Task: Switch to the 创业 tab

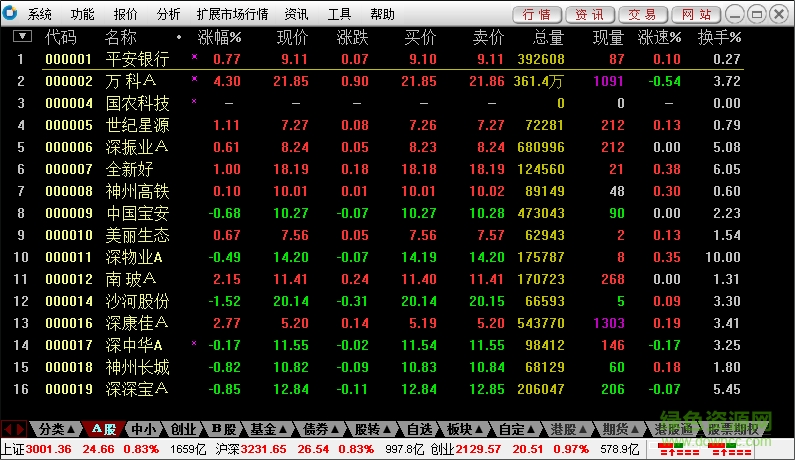Action: [x=183, y=429]
